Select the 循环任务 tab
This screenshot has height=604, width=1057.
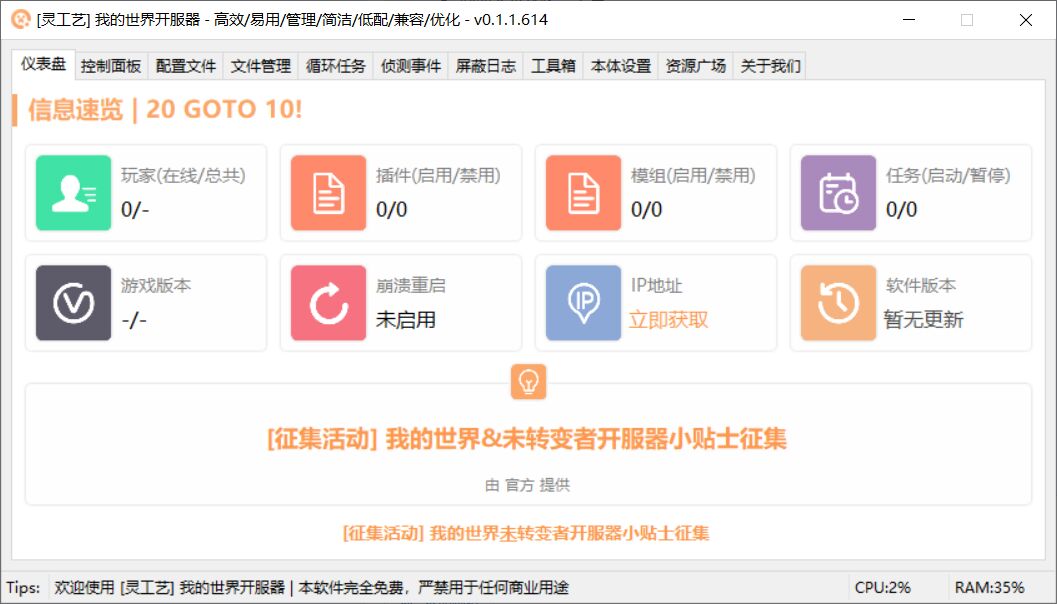(x=336, y=66)
